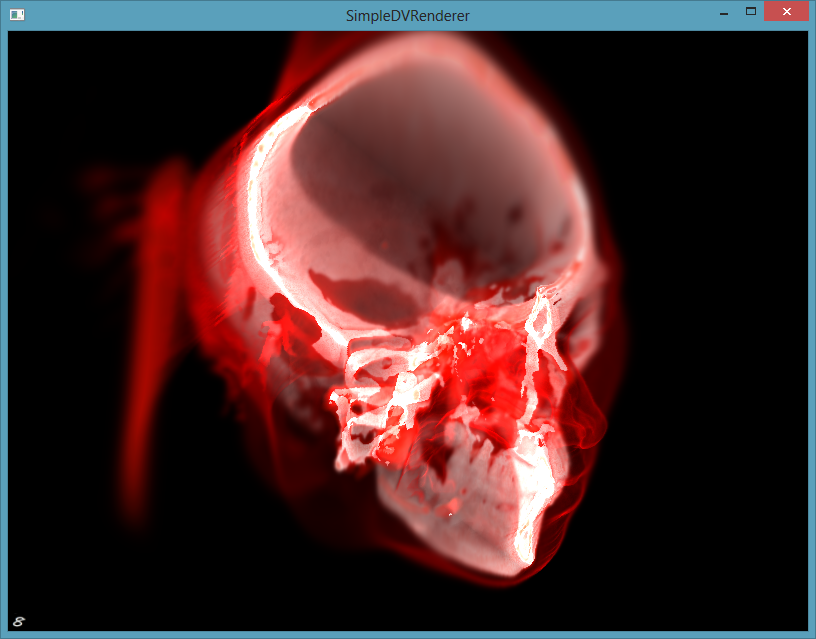The height and width of the screenshot is (639, 816).
Task: Click the frame counter number in bottom-left corner
Action: click(19, 621)
